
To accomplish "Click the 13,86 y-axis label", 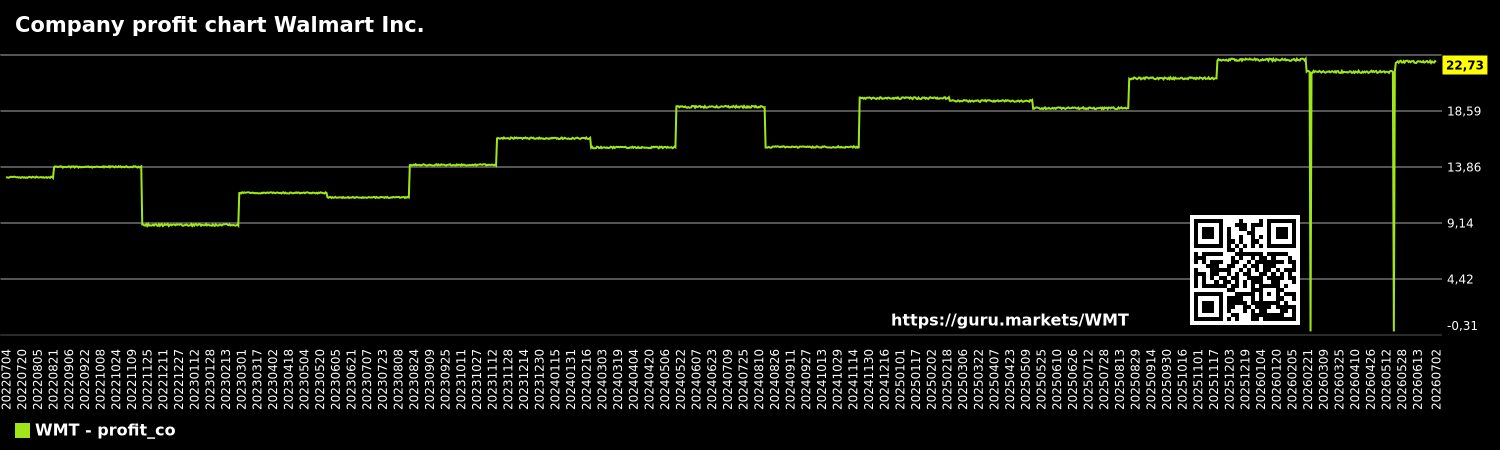I will pyautogui.click(x=1464, y=167).
